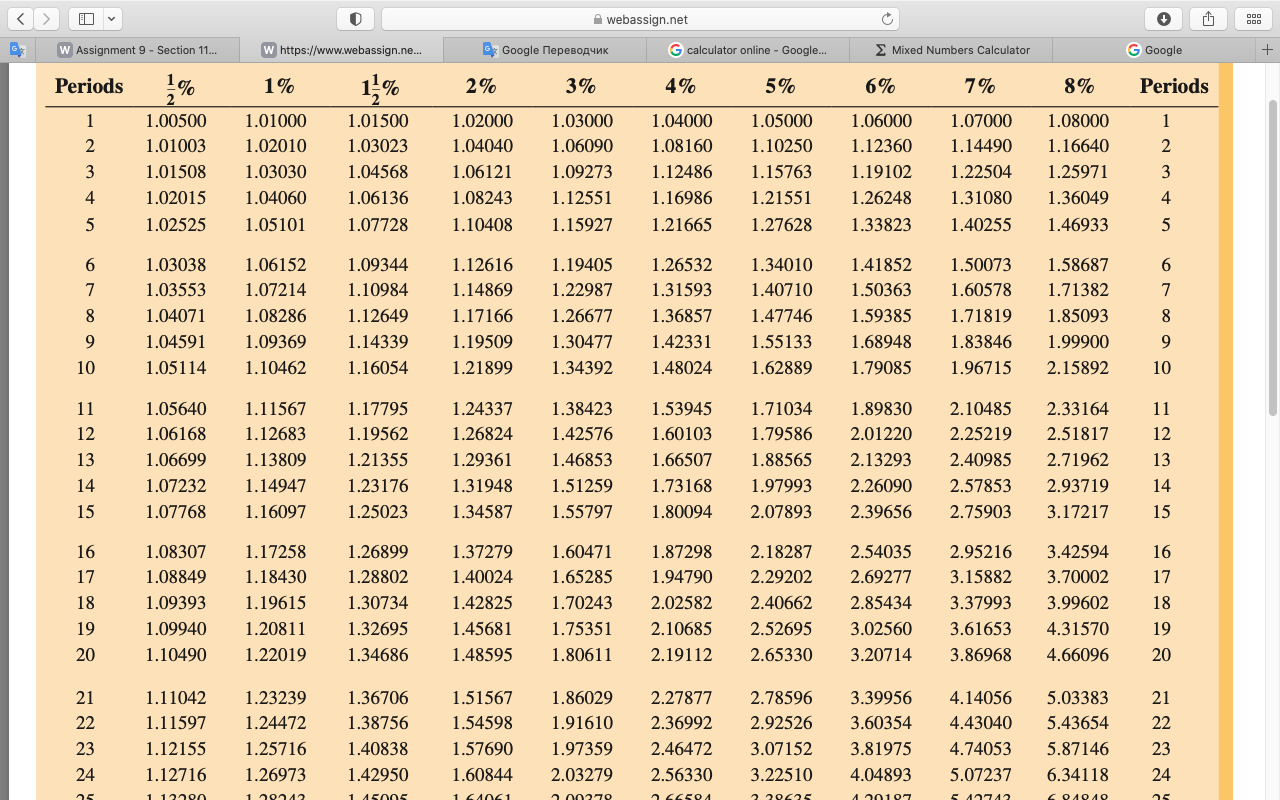Reload the webassign.net page
The image size is (1280, 800).
888,18
